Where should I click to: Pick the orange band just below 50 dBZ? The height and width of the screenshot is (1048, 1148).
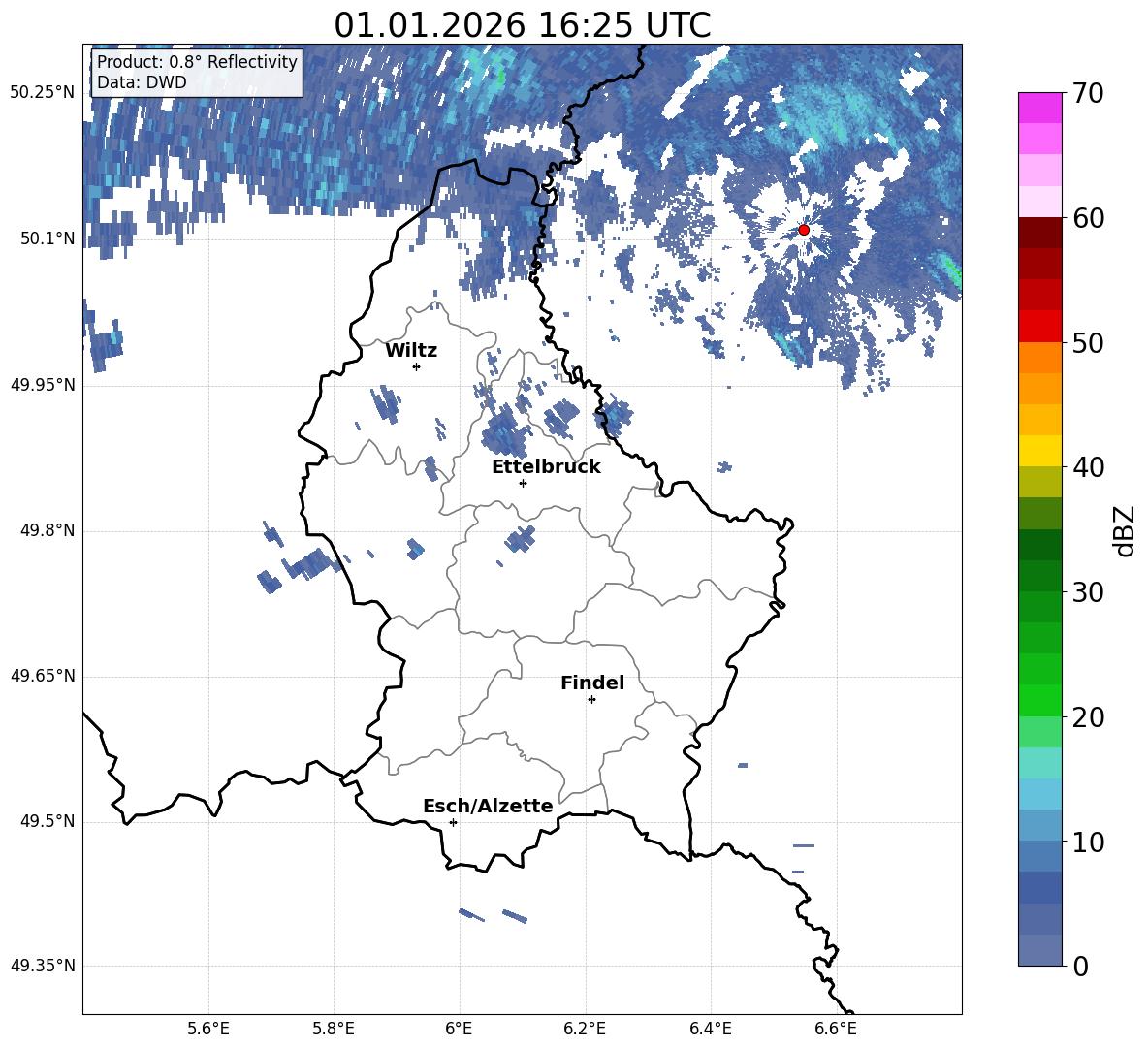(x=1039, y=357)
